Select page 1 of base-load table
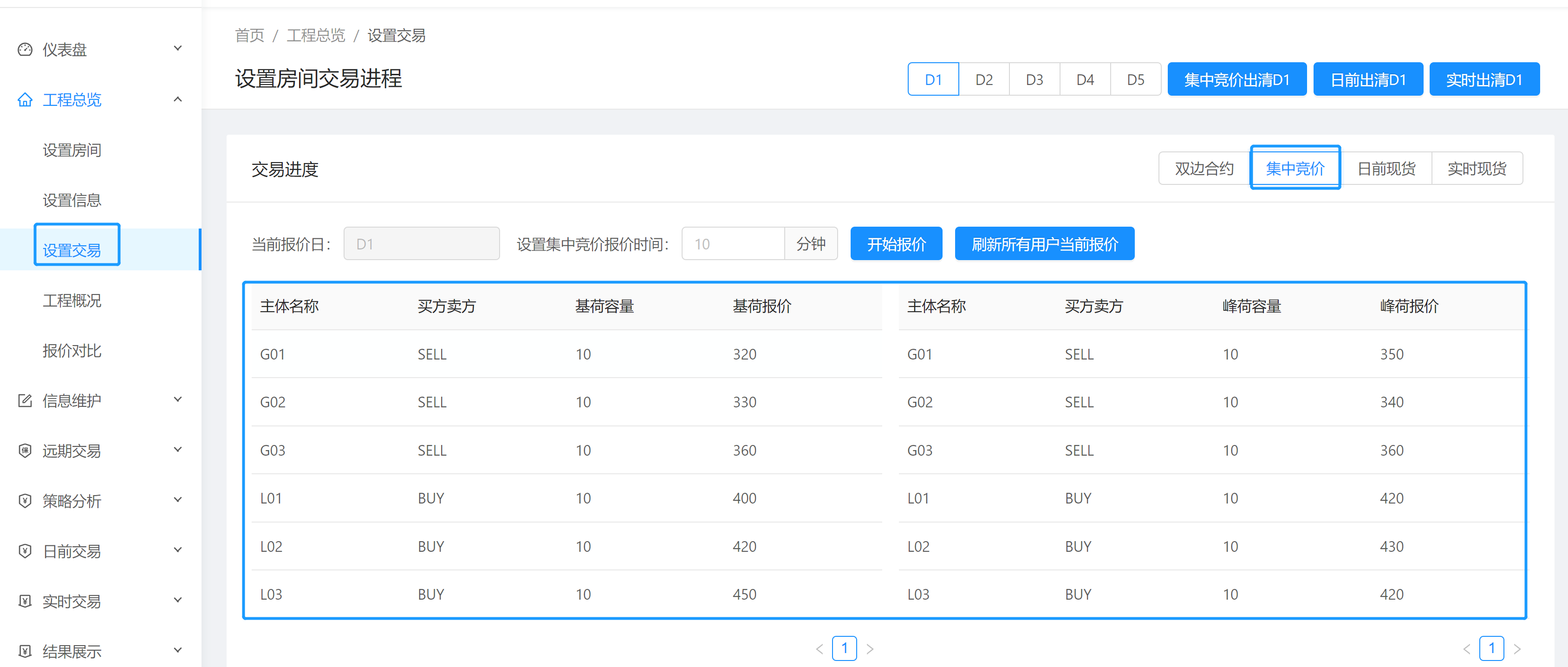The height and width of the screenshot is (667, 1568). (844, 649)
